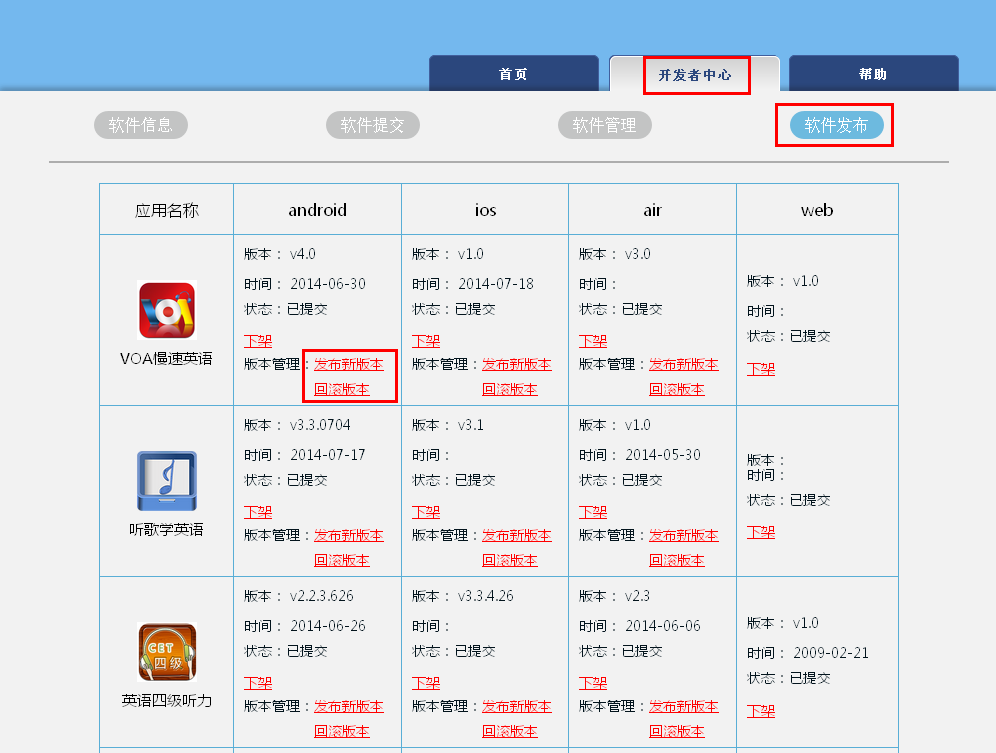Click 回滚版本 for VOA慢速英语 ios

click(x=509, y=390)
